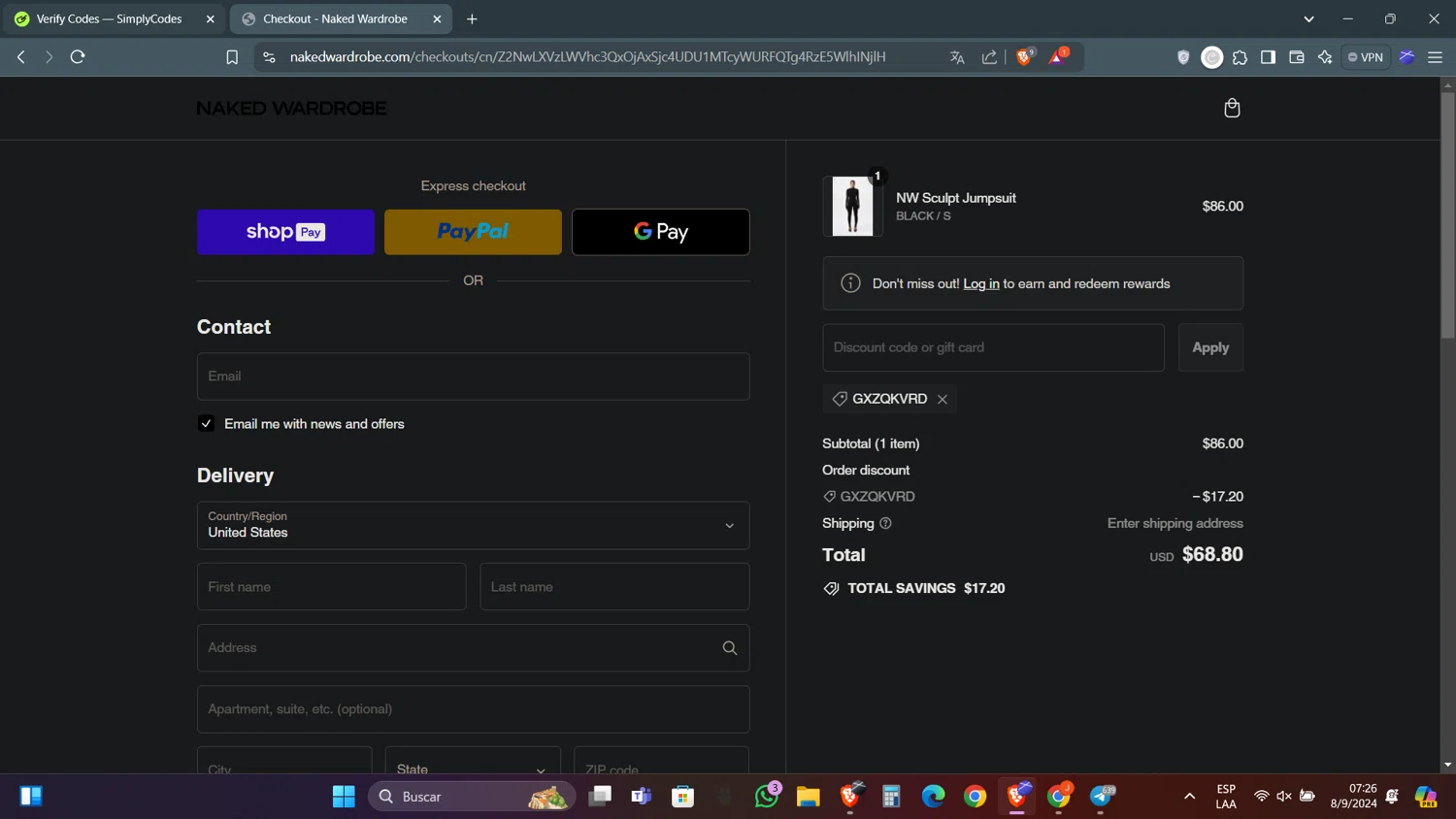Click the Apply discount button
The width and height of the screenshot is (1456, 819).
tap(1210, 347)
